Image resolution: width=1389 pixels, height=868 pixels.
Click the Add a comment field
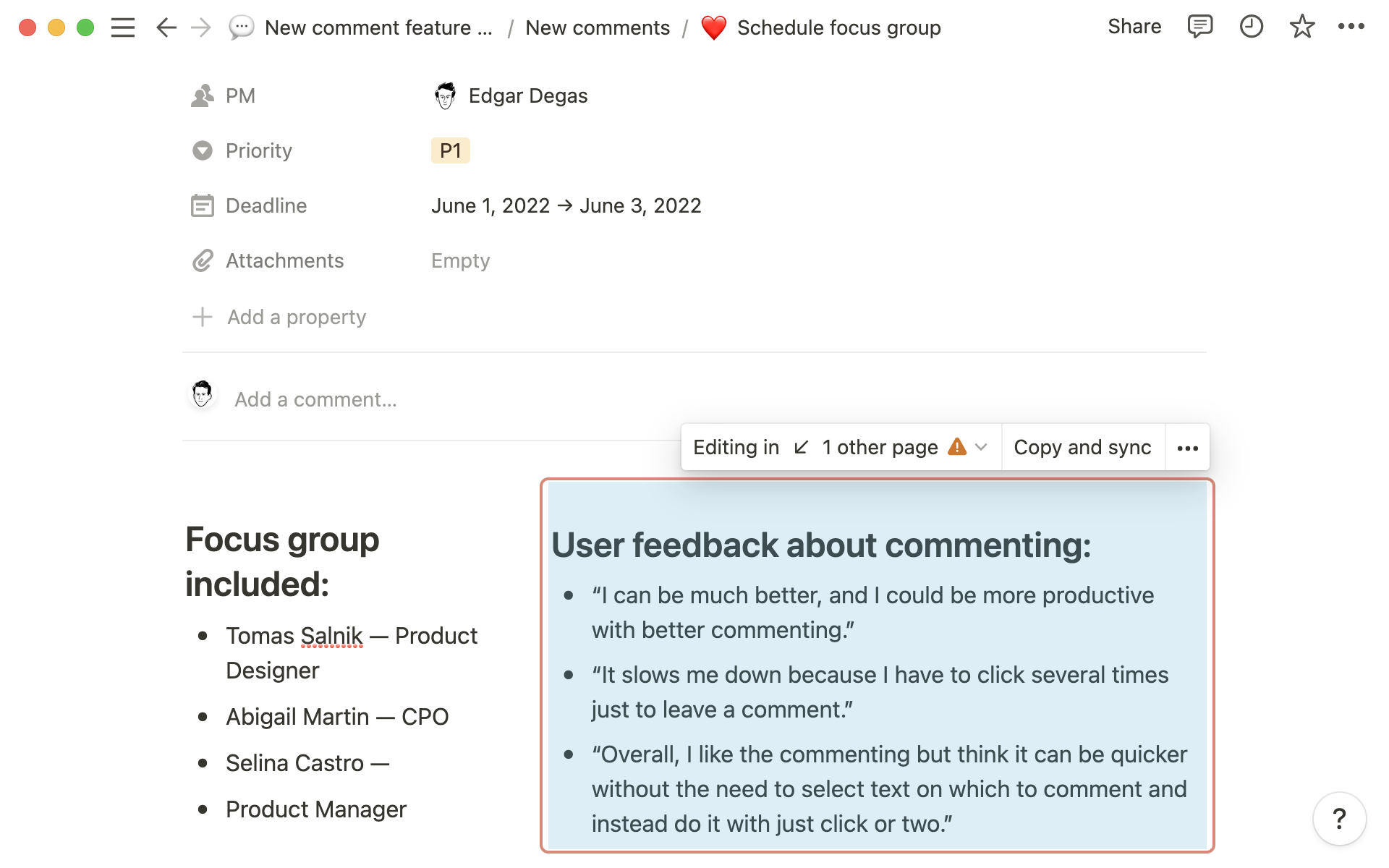coord(315,399)
